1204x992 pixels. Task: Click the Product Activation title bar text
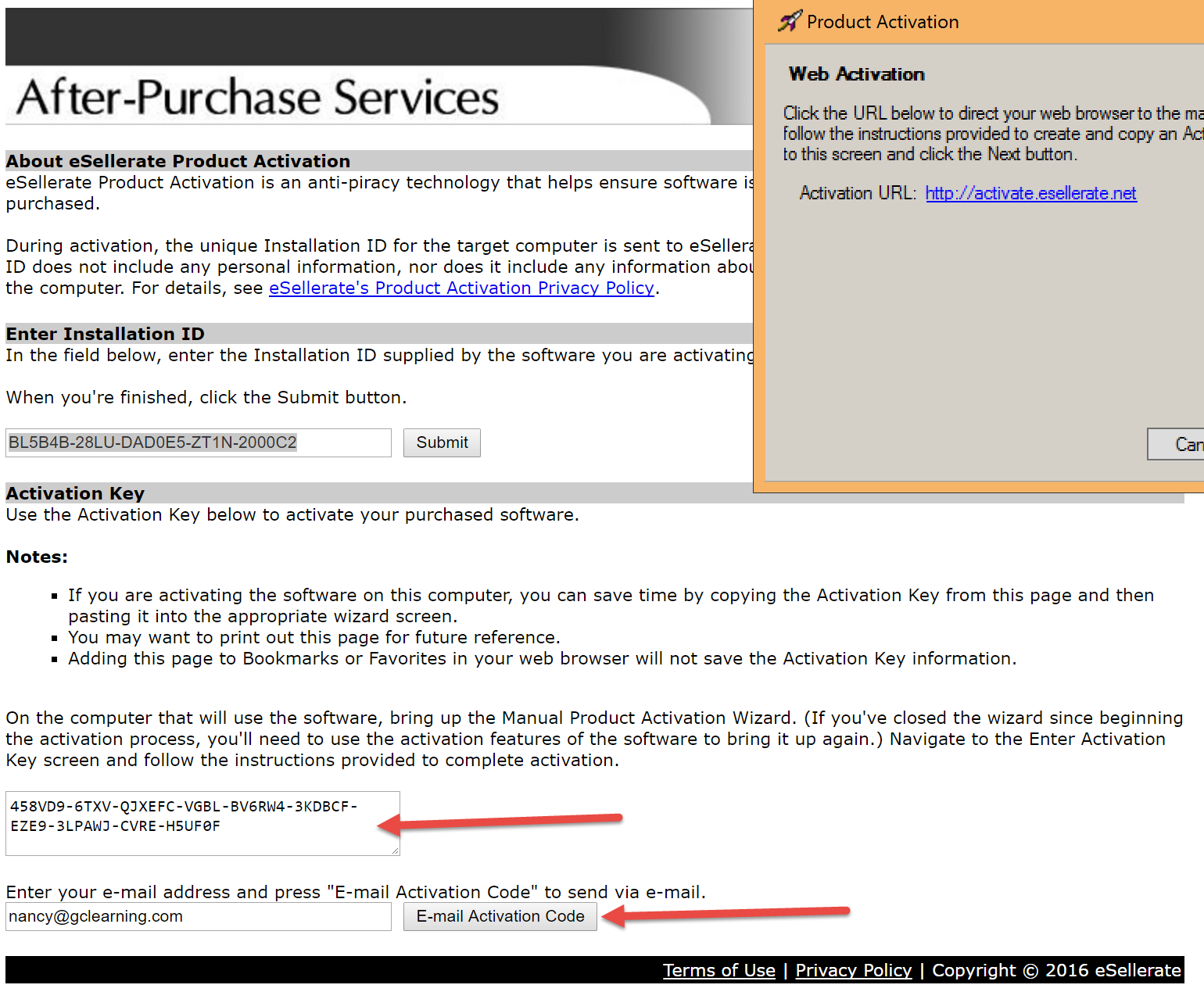pos(883,22)
